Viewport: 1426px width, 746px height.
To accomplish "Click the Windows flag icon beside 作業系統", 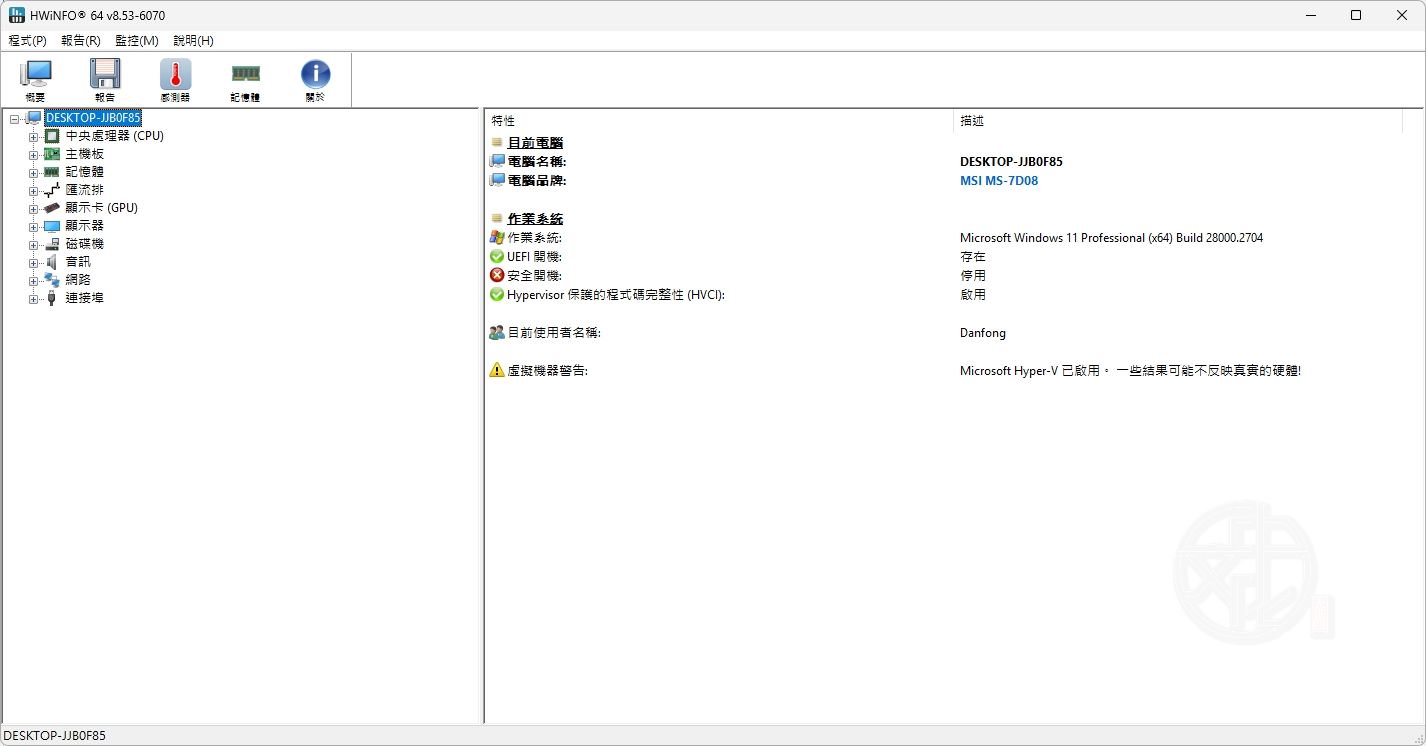I will [497, 238].
